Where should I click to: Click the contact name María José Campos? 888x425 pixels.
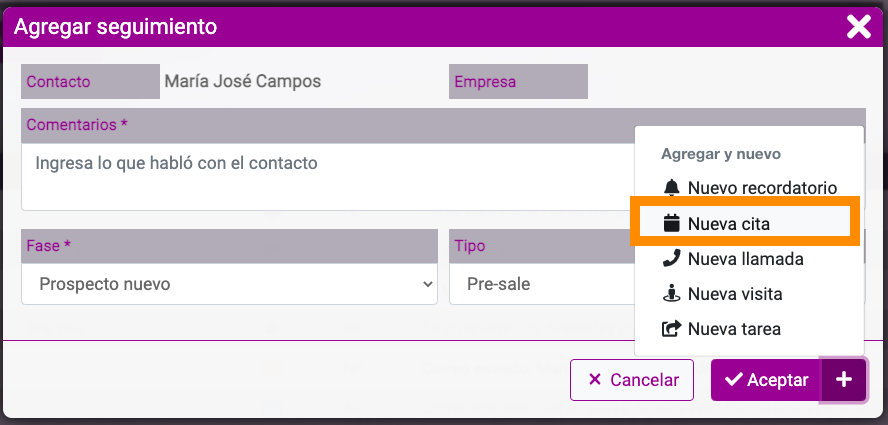click(243, 81)
